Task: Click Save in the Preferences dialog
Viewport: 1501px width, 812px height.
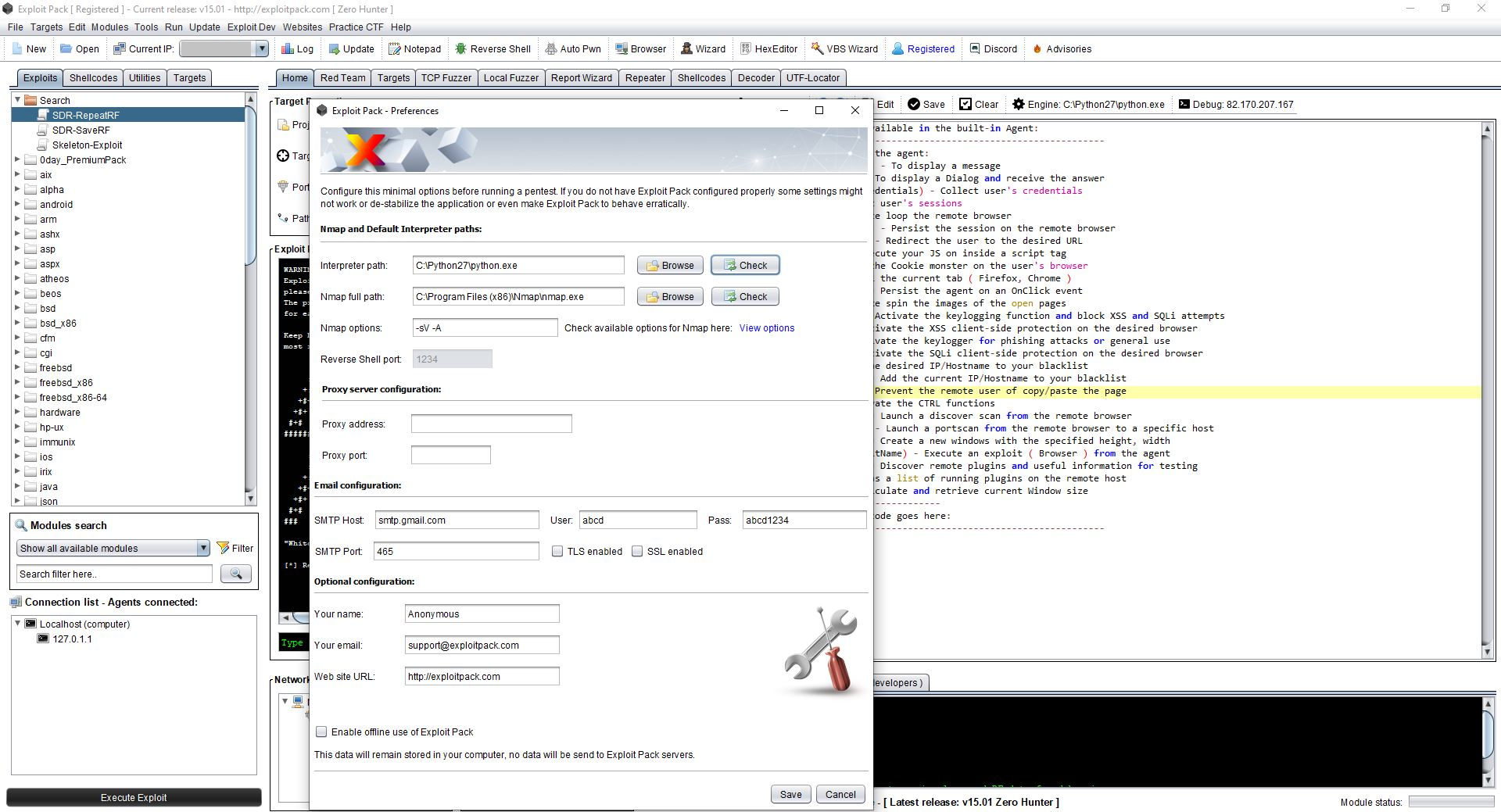Action: point(790,795)
